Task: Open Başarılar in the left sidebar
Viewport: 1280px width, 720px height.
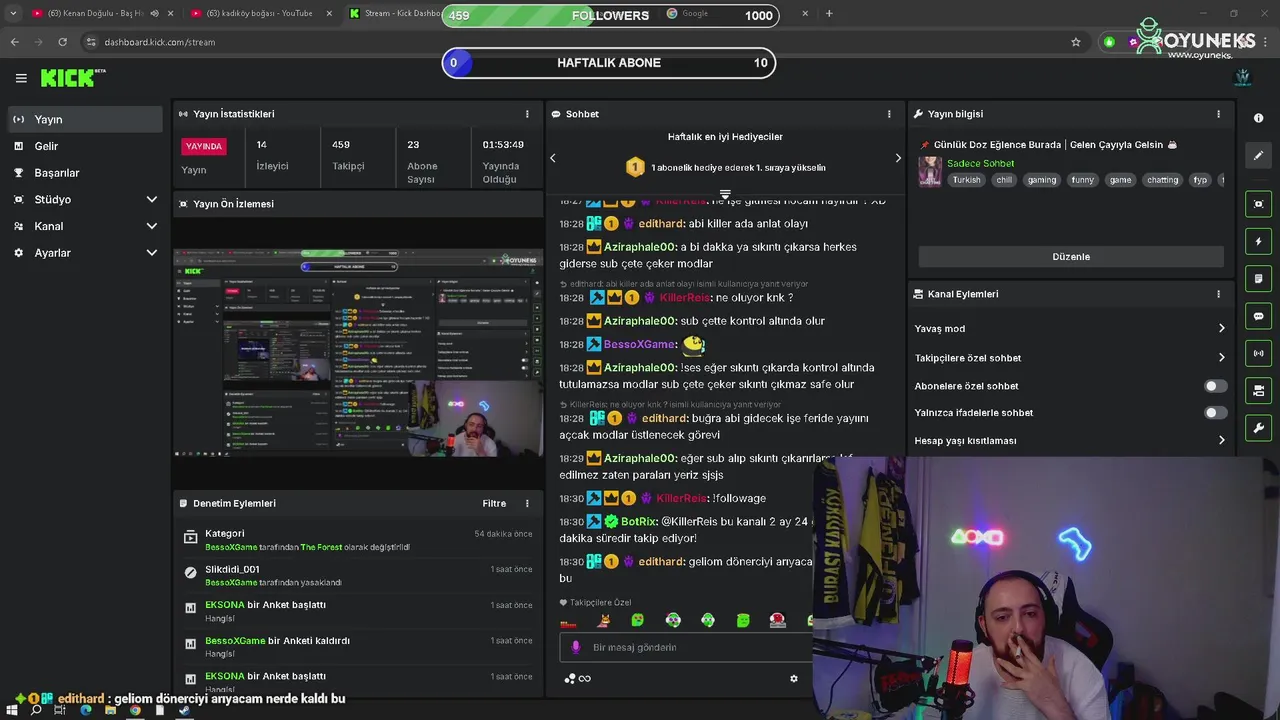Action: pos(85,173)
